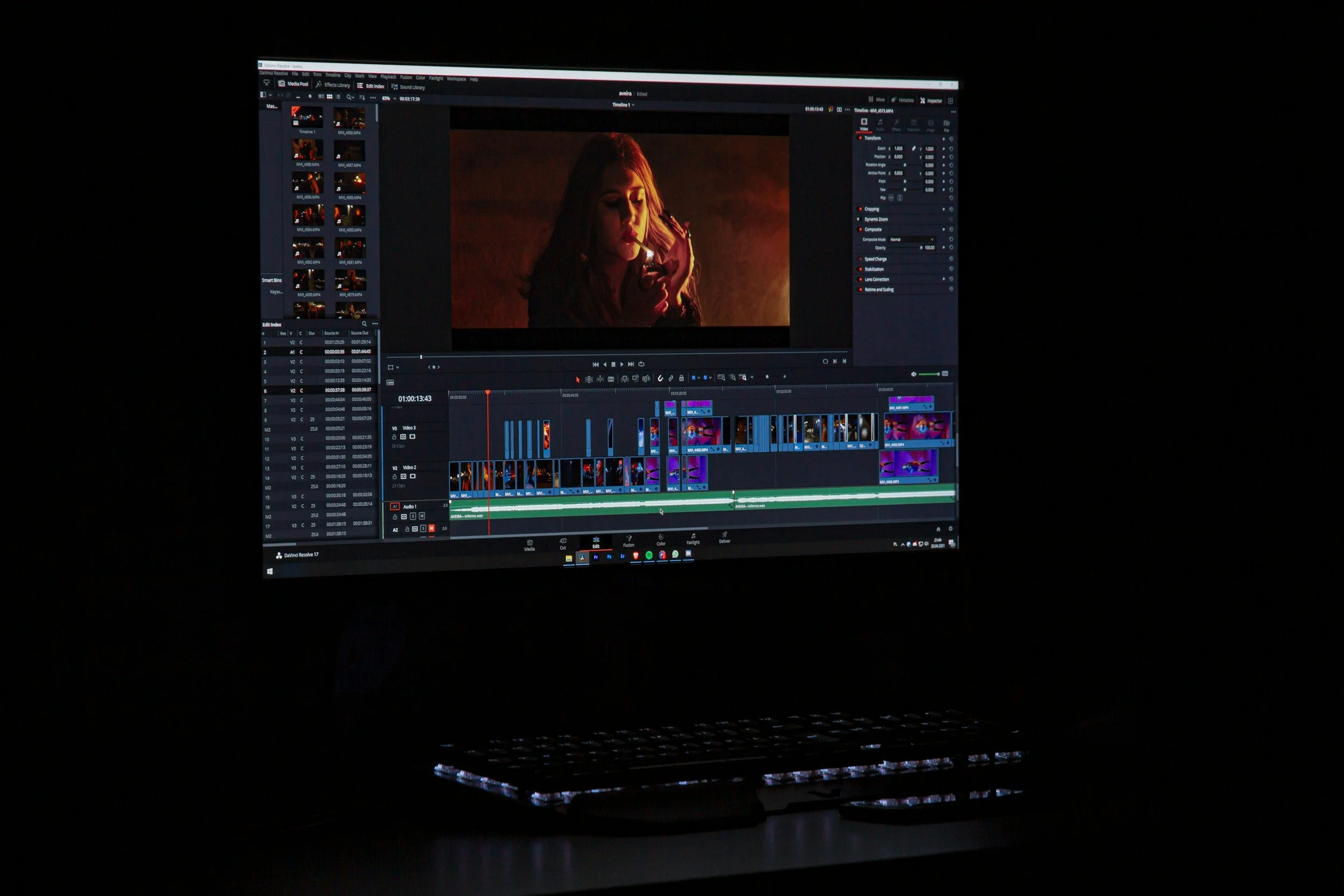Open the Timeline menu

pyautogui.click(x=333, y=75)
